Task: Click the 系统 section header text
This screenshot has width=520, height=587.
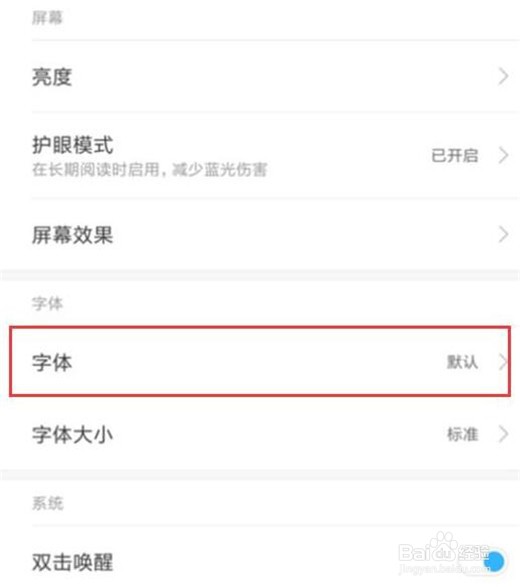Action: click(47, 503)
